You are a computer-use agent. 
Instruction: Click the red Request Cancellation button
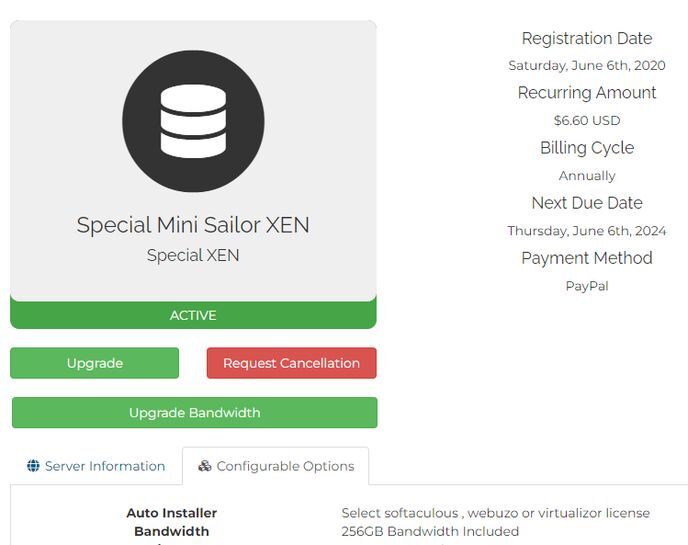coord(291,363)
